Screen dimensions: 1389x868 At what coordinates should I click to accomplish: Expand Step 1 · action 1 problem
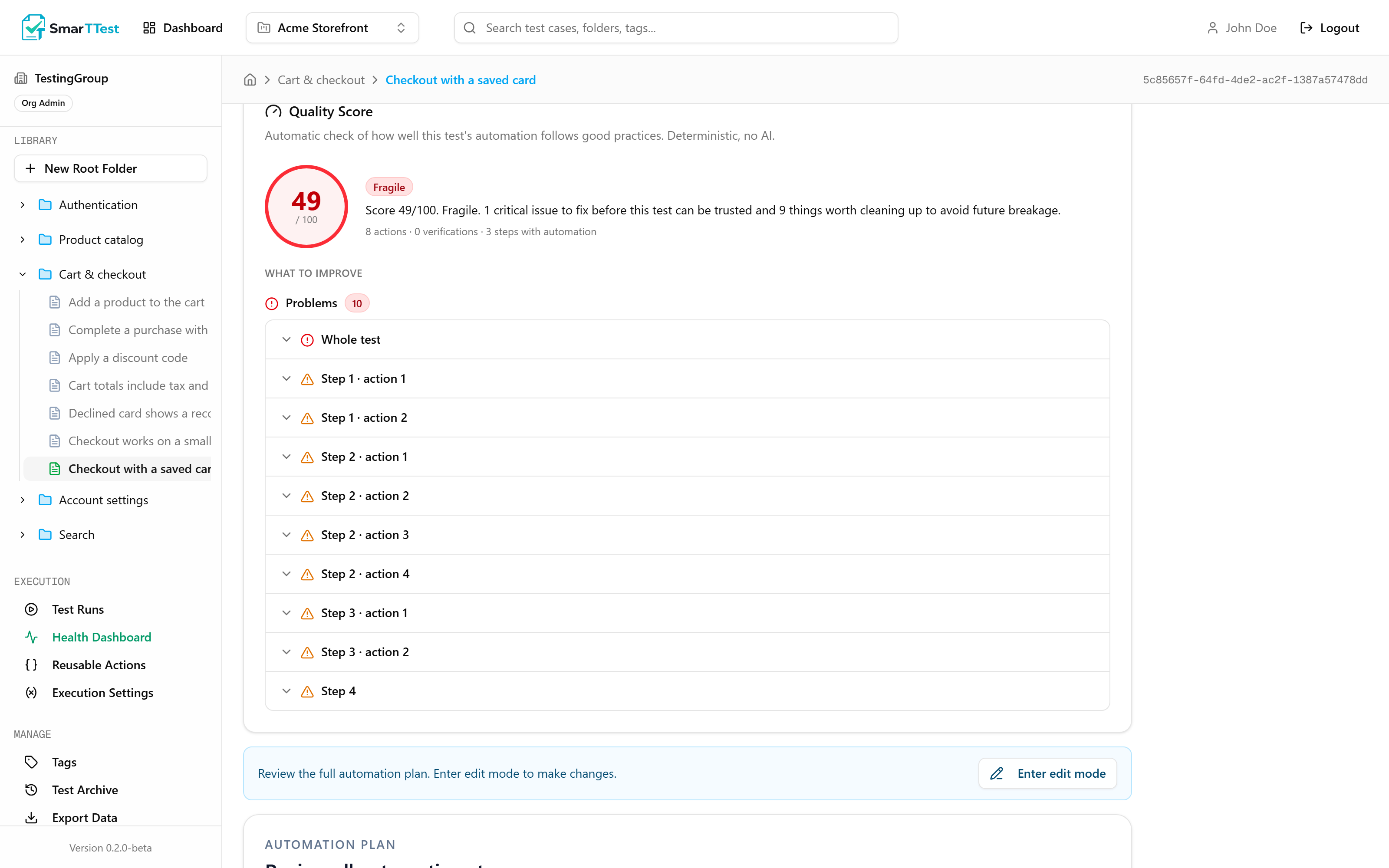click(x=687, y=378)
